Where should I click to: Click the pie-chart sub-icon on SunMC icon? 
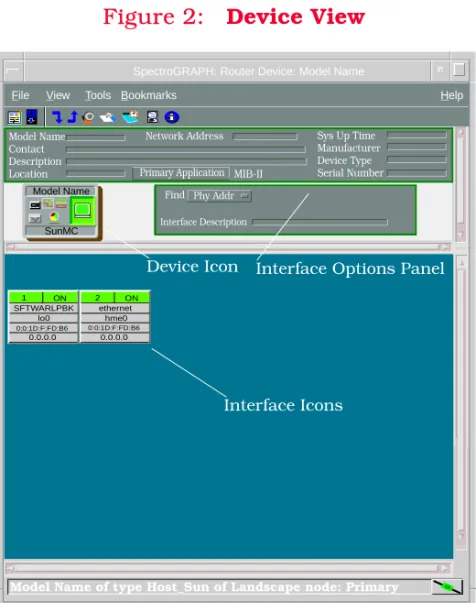tap(54, 217)
